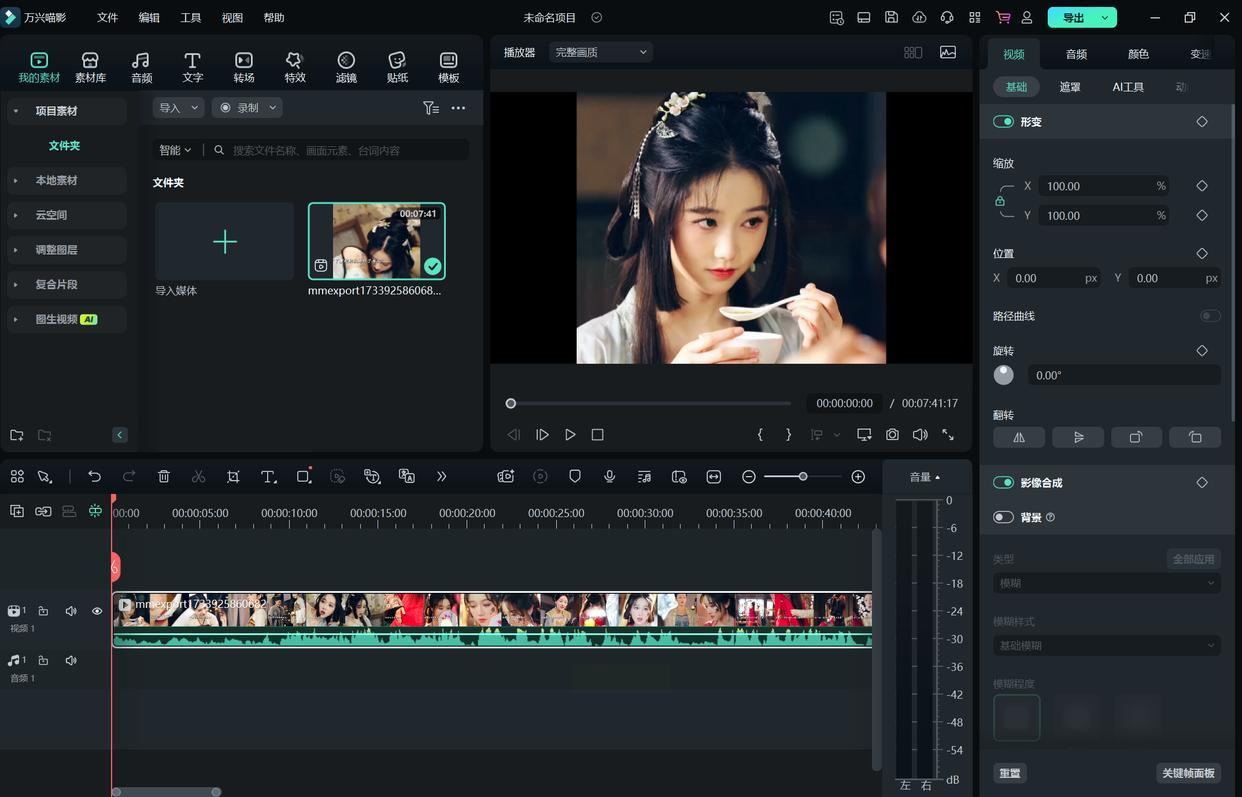This screenshot has width=1242, height=797.
Task: Click the delete trash icon in timeline toolbar
Action: pyautogui.click(x=164, y=477)
